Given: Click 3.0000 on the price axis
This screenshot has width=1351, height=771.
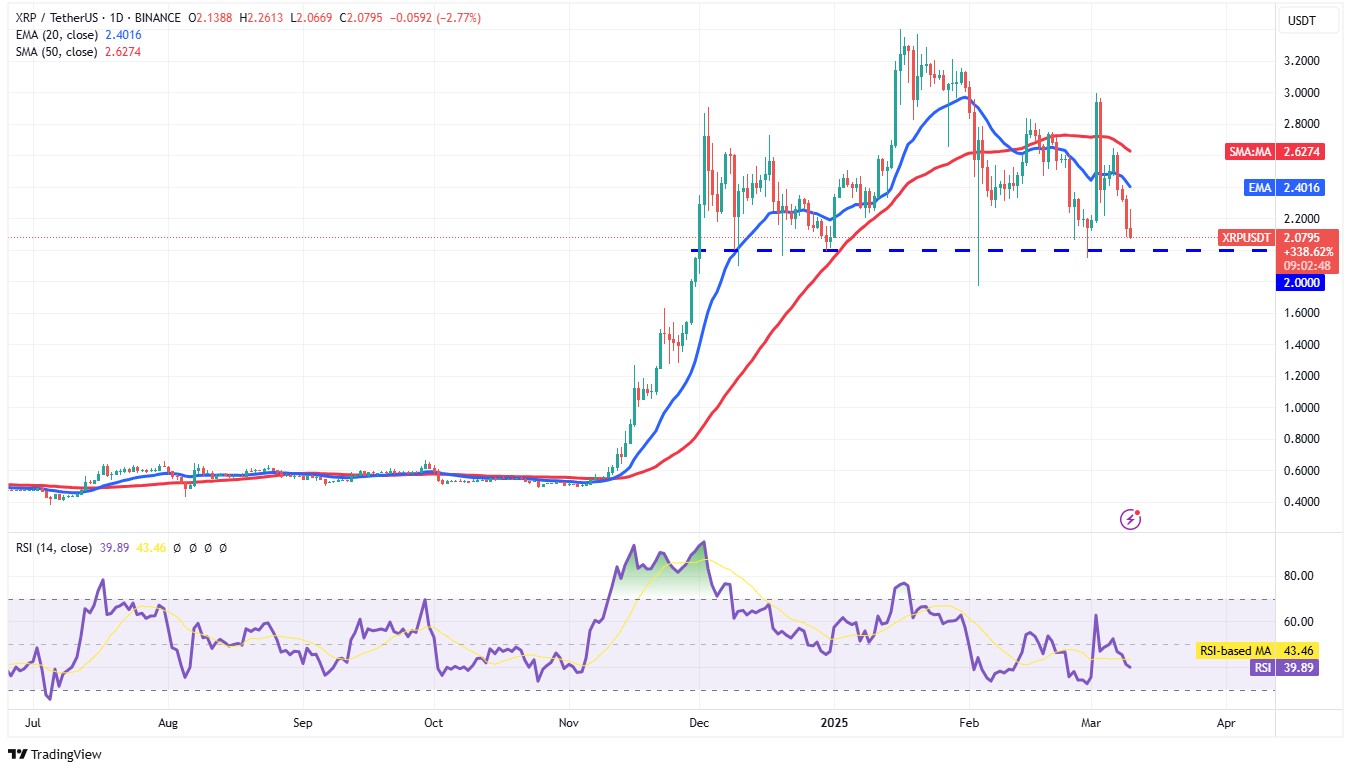Looking at the screenshot, I should click(x=1301, y=93).
